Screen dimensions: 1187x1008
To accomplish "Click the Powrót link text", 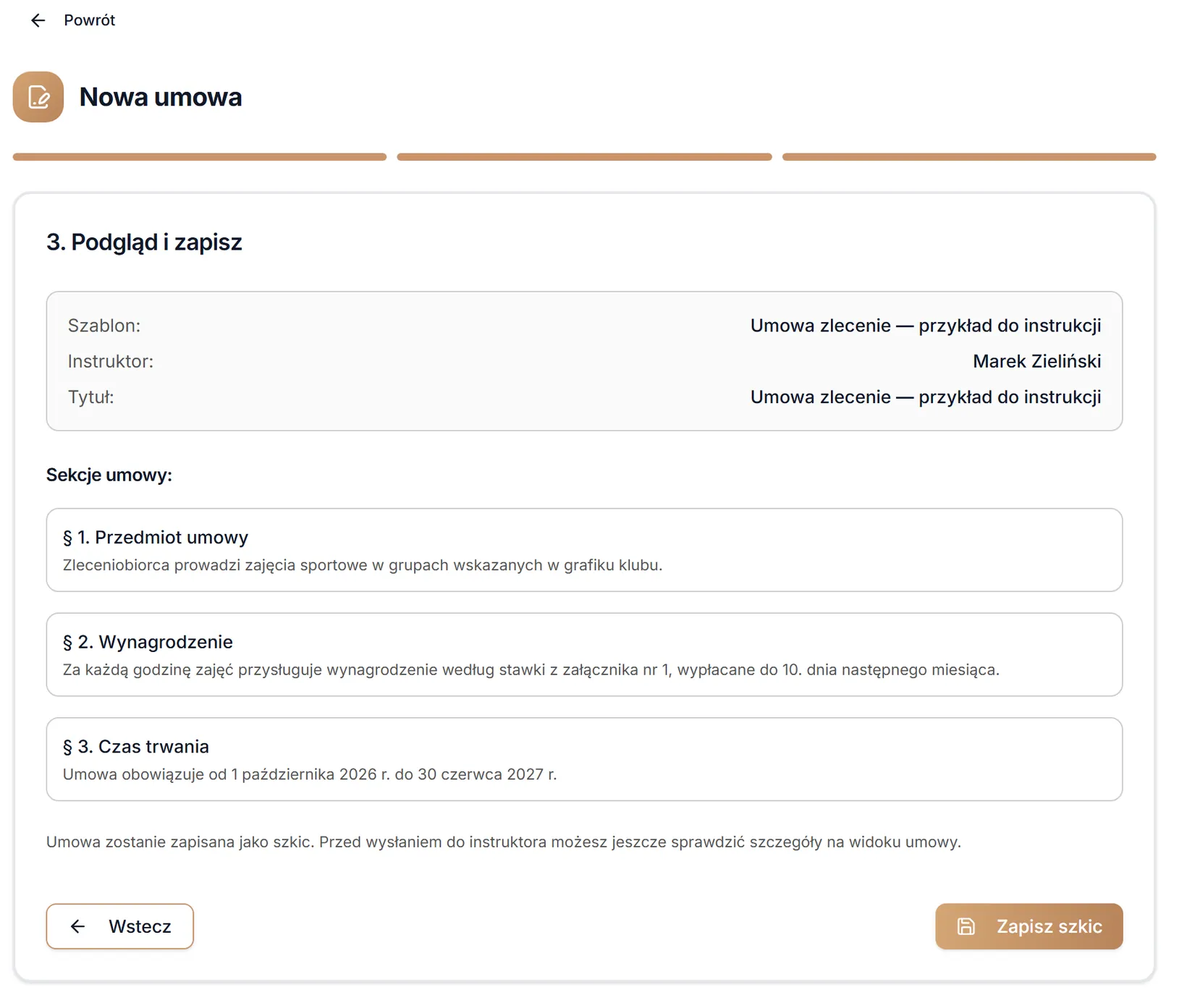I will click(89, 20).
